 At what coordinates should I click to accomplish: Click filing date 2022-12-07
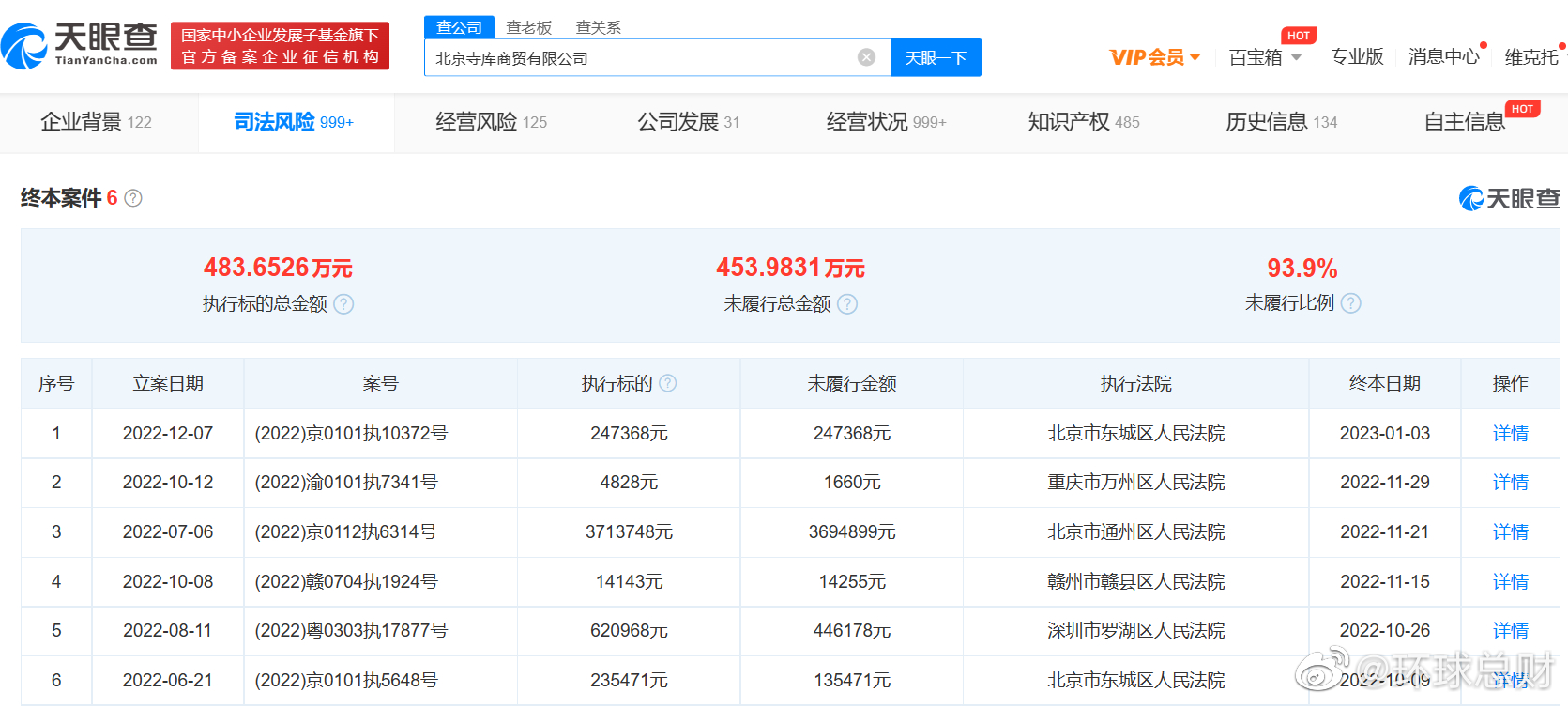tap(168, 433)
